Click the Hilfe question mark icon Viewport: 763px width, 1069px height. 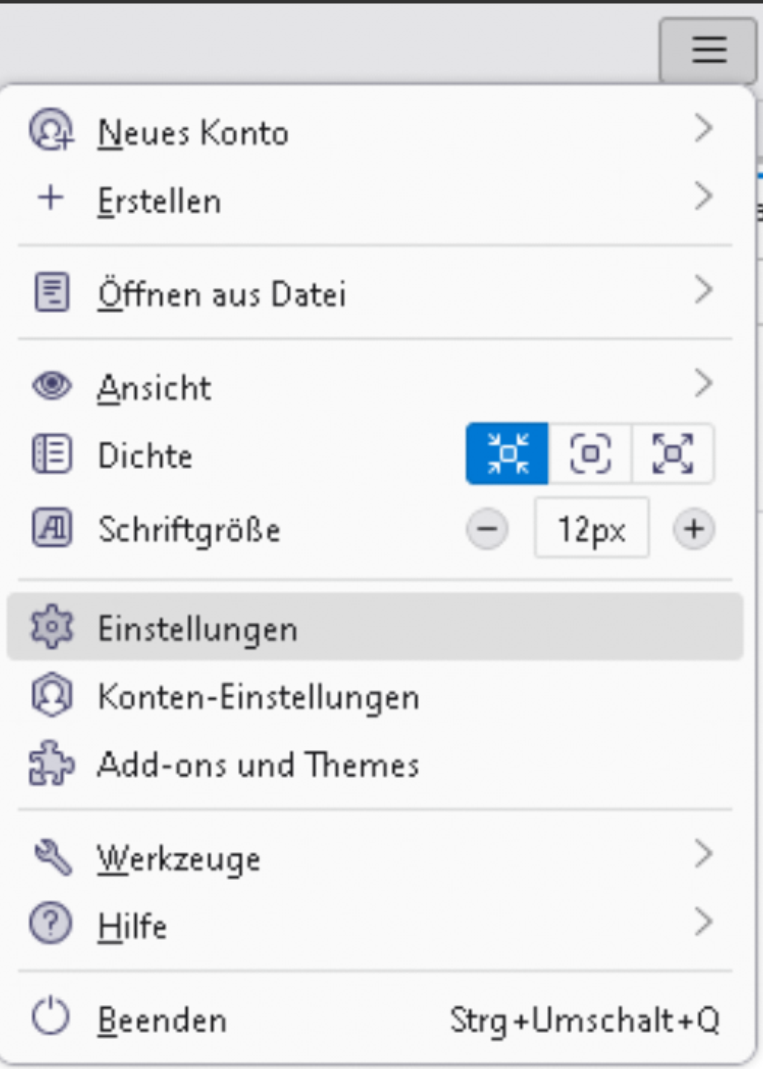pyautogui.click(x=51, y=925)
